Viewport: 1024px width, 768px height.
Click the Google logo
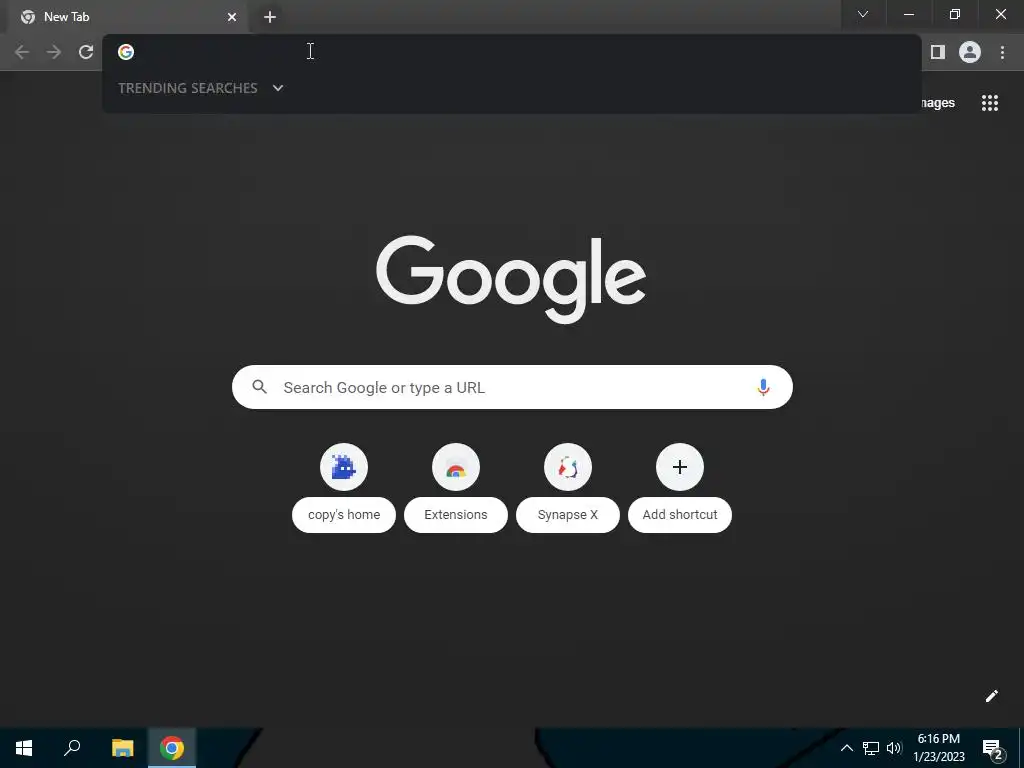tap(511, 280)
